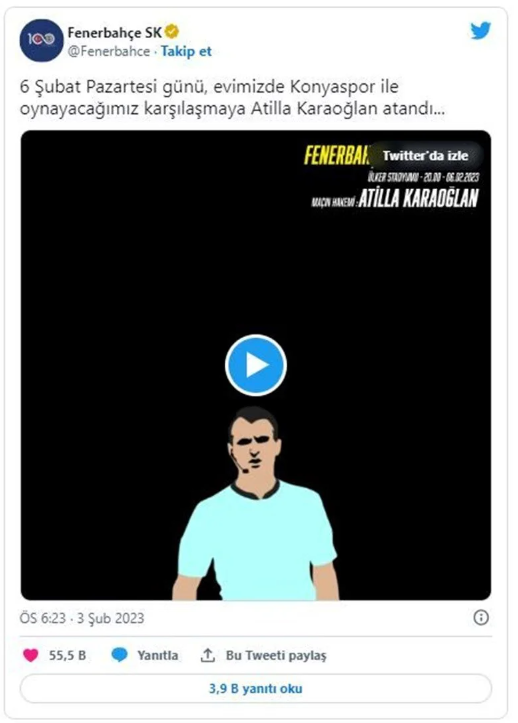Click the tweet timestamp 3 Şub 2023
This screenshot has height=723, width=518.
(x=110, y=618)
